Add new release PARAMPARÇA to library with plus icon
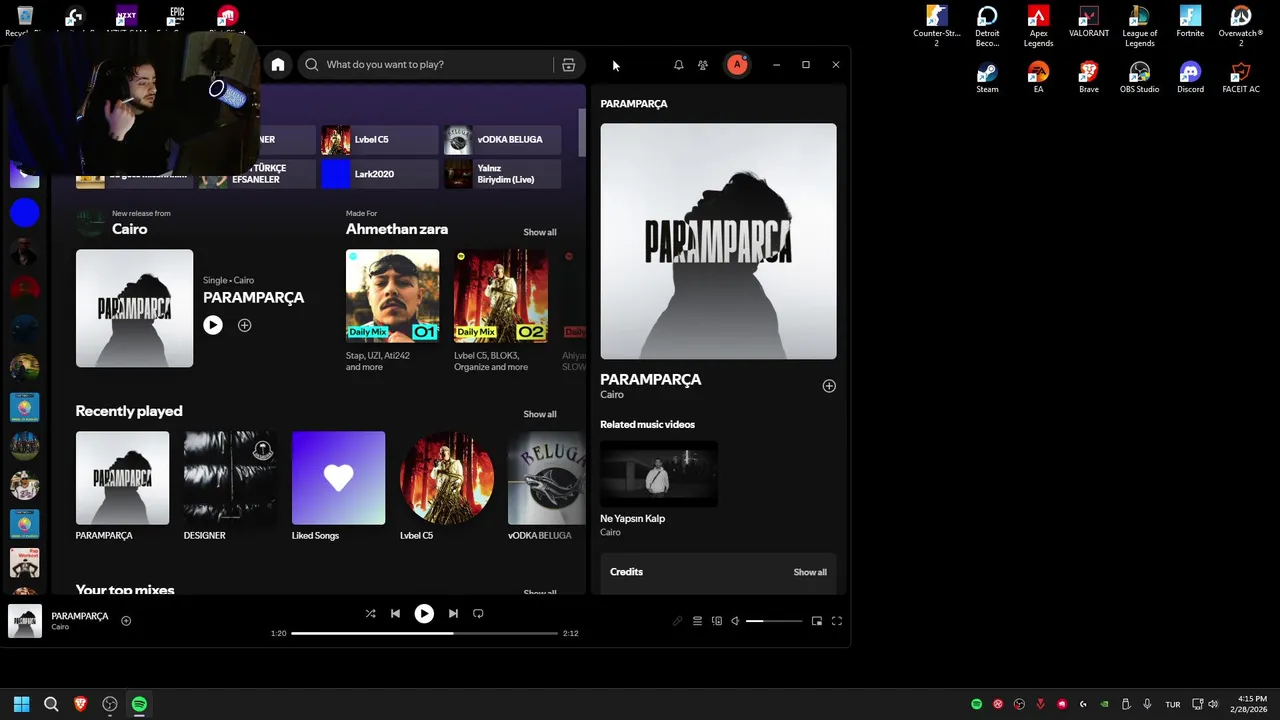This screenshot has width=1280, height=720. tap(244, 325)
